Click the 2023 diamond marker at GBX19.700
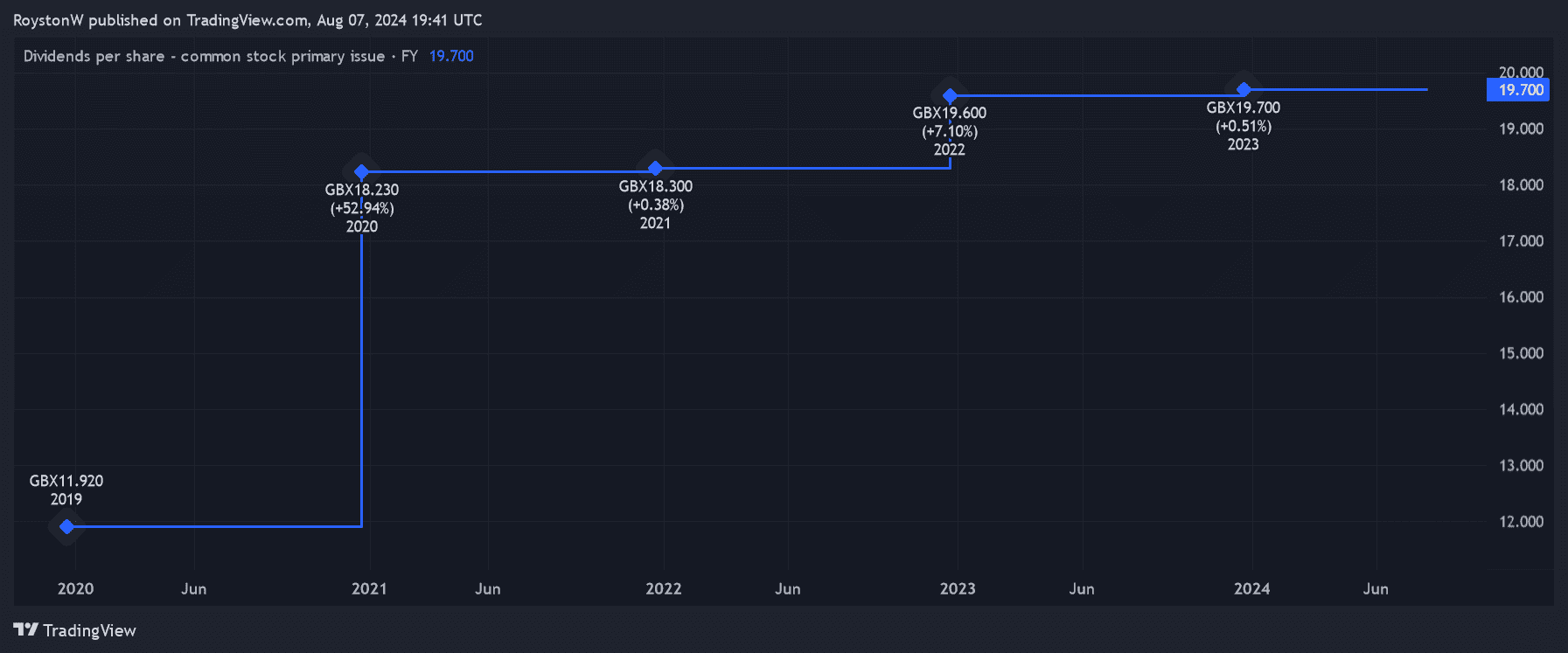 click(1243, 89)
